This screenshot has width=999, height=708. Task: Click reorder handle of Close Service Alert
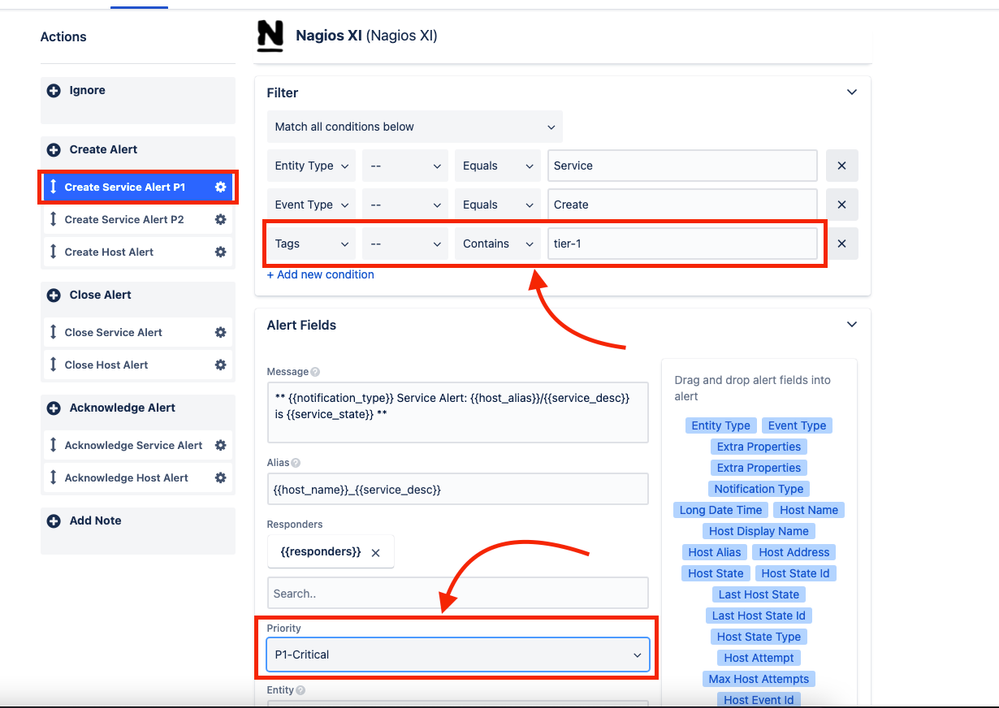[x=53, y=331]
